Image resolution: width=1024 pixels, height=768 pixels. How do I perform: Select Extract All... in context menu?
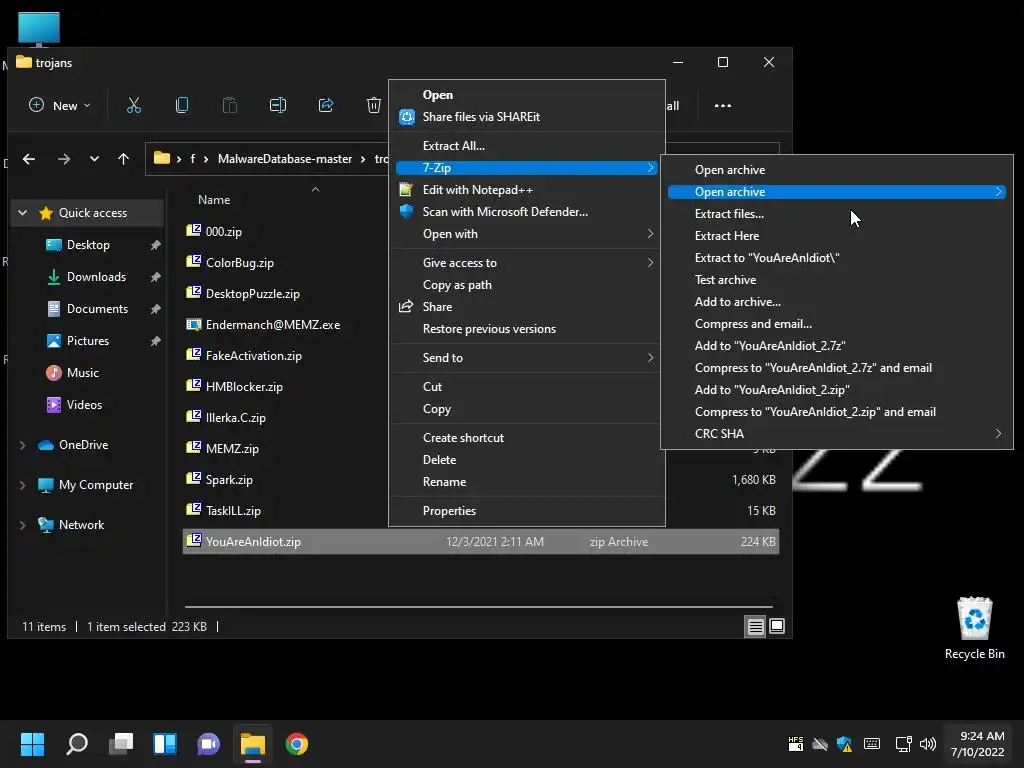coord(527,146)
